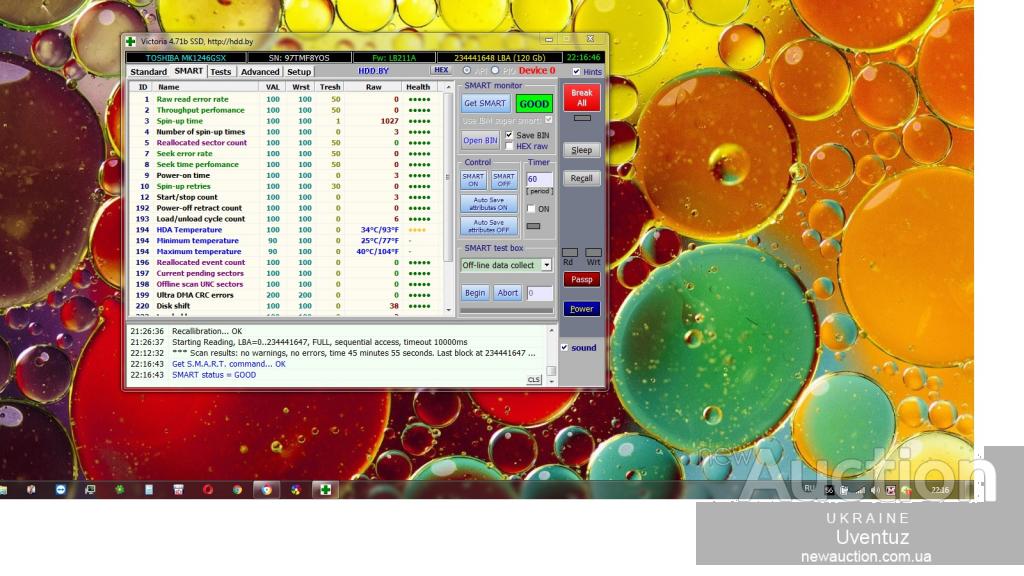1024x576 pixels.
Task: Click the timer period input field
Action: 539,179
